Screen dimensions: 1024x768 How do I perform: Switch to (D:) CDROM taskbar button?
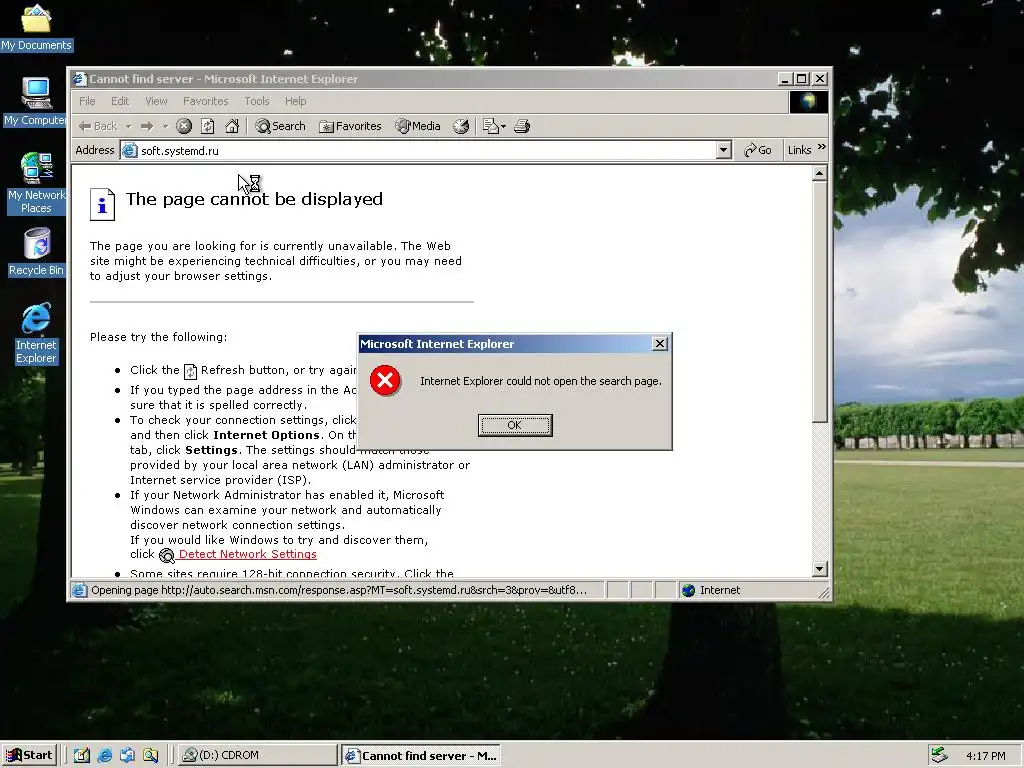(x=257, y=755)
